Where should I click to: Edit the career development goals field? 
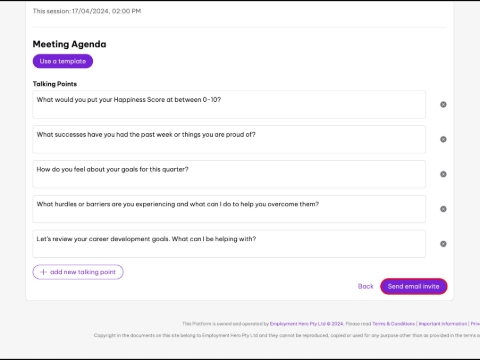[229, 244]
